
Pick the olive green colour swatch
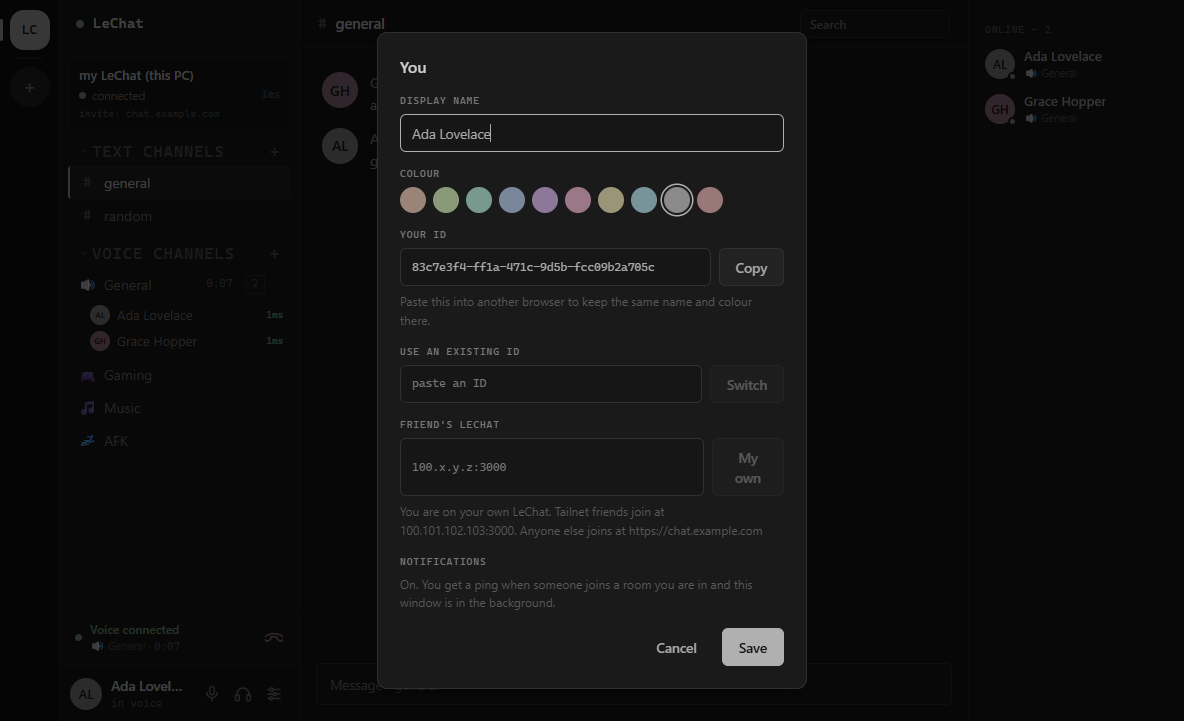(x=446, y=200)
